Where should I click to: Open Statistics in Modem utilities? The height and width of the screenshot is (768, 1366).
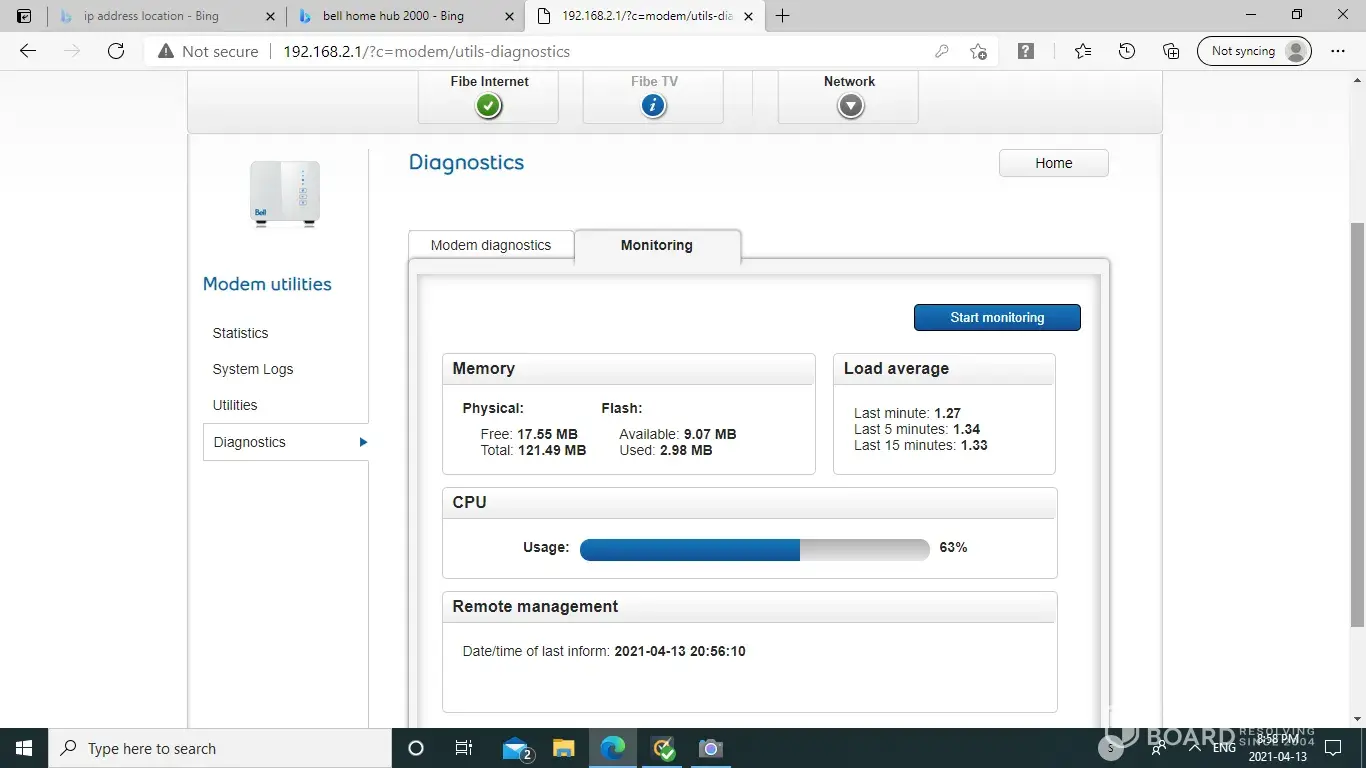point(240,333)
